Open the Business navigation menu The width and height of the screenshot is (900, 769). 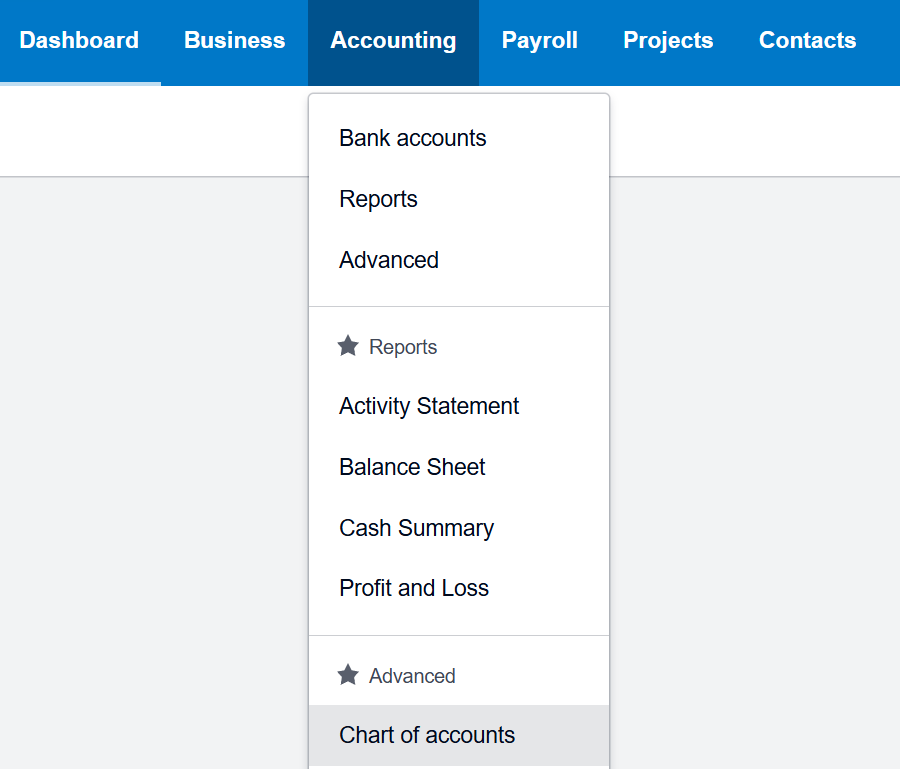(235, 41)
